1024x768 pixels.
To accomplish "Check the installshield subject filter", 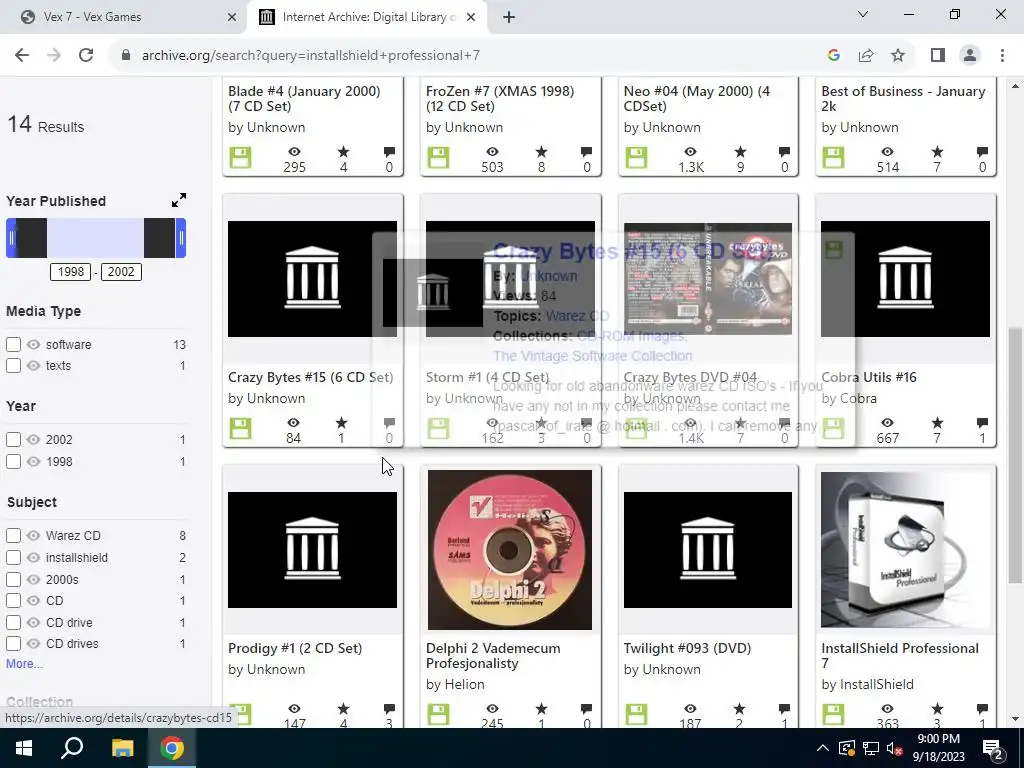I will click(x=13, y=557).
